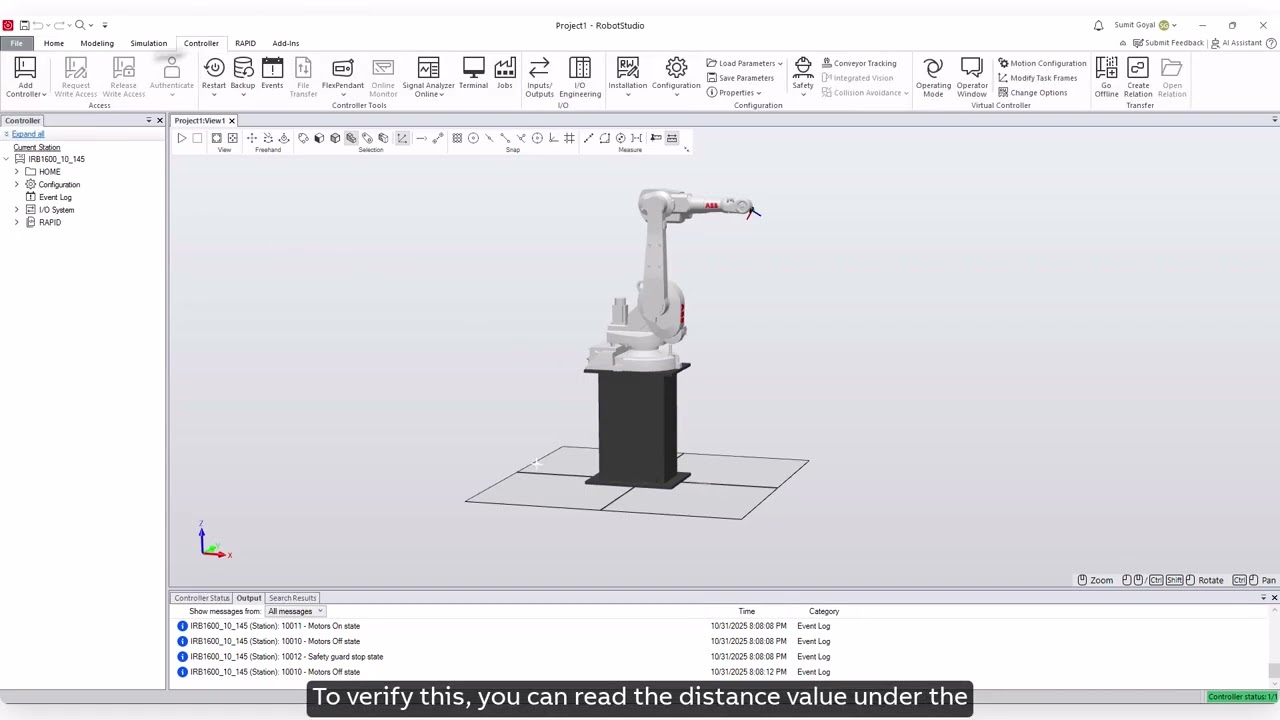1280x720 pixels.
Task: Select the freehand Move tool
Action: click(x=252, y=138)
